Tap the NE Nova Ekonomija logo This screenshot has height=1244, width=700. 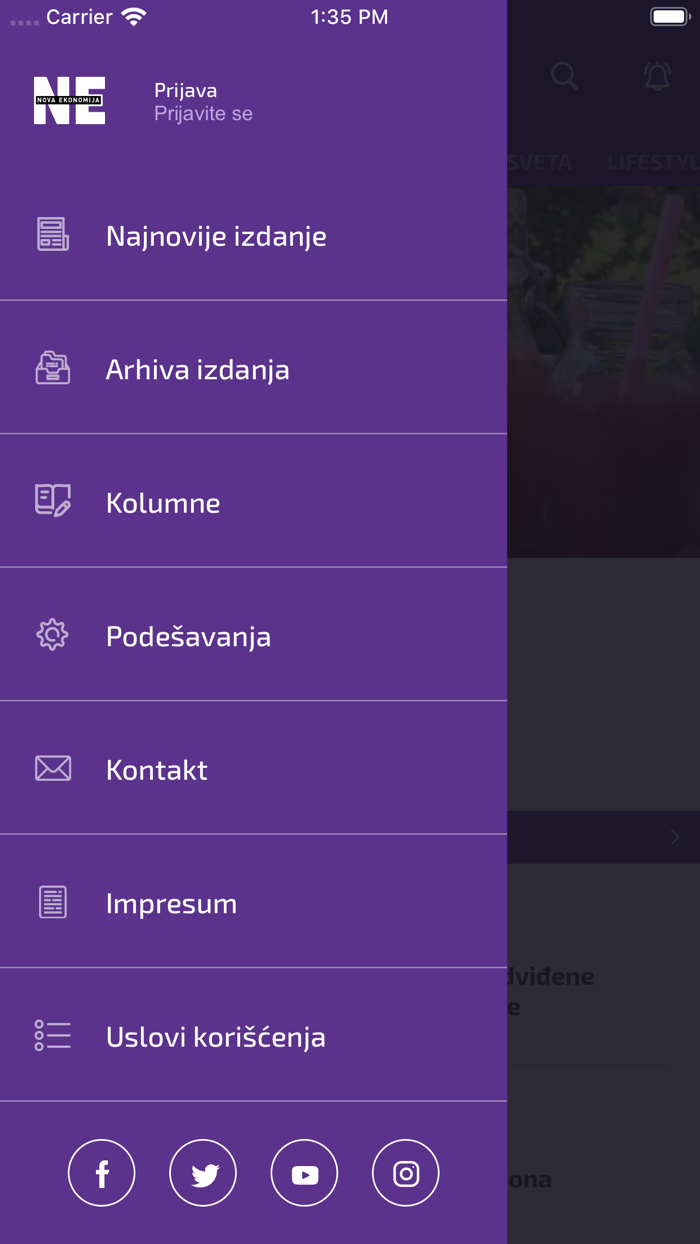click(70, 100)
